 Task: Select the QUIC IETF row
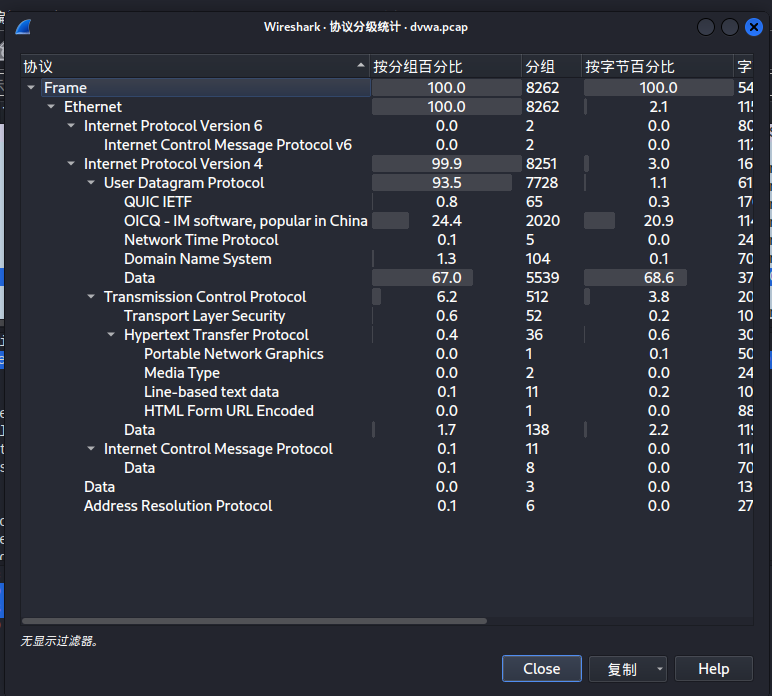point(387,202)
